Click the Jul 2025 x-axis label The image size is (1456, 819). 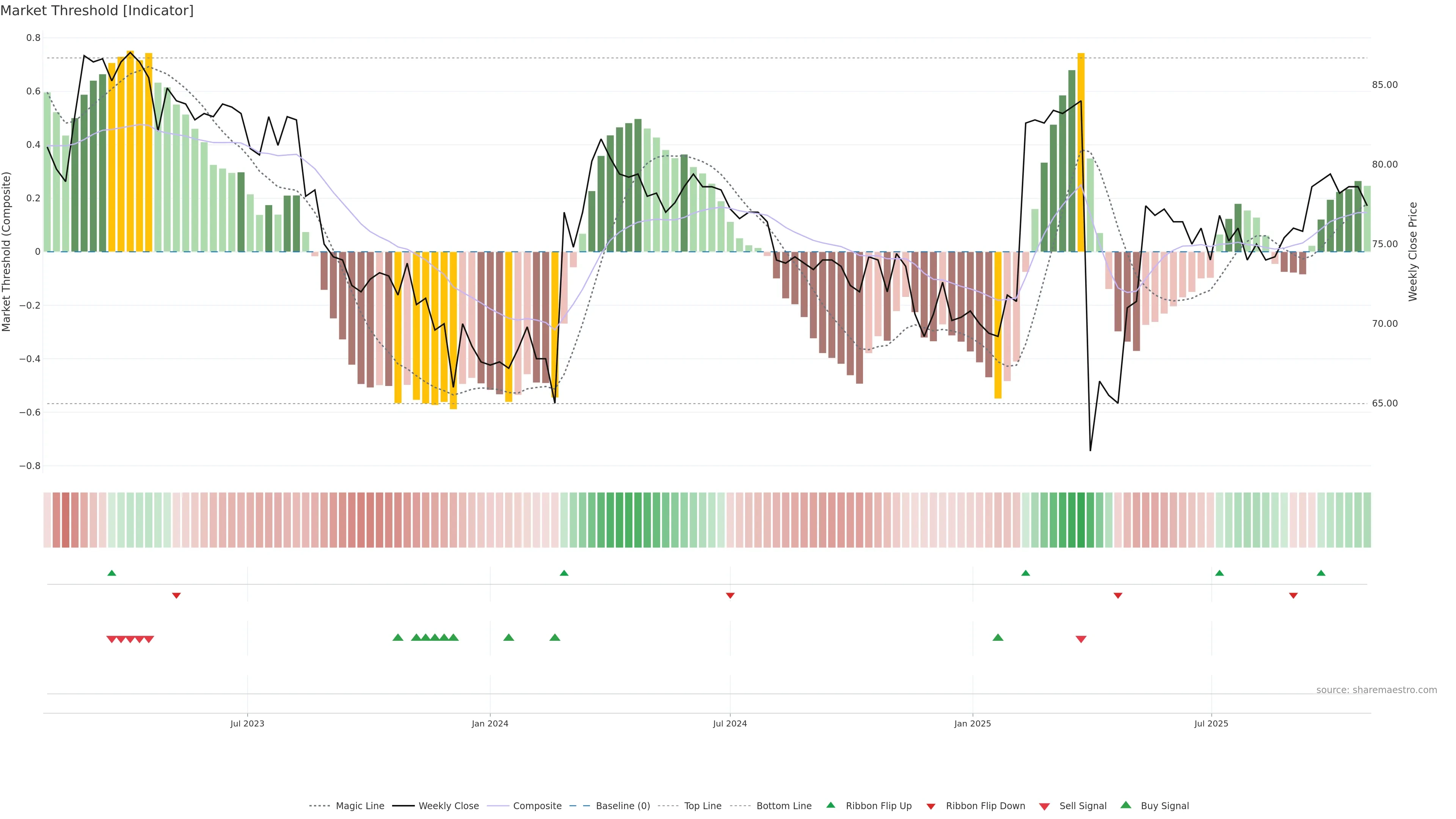pyautogui.click(x=1211, y=723)
